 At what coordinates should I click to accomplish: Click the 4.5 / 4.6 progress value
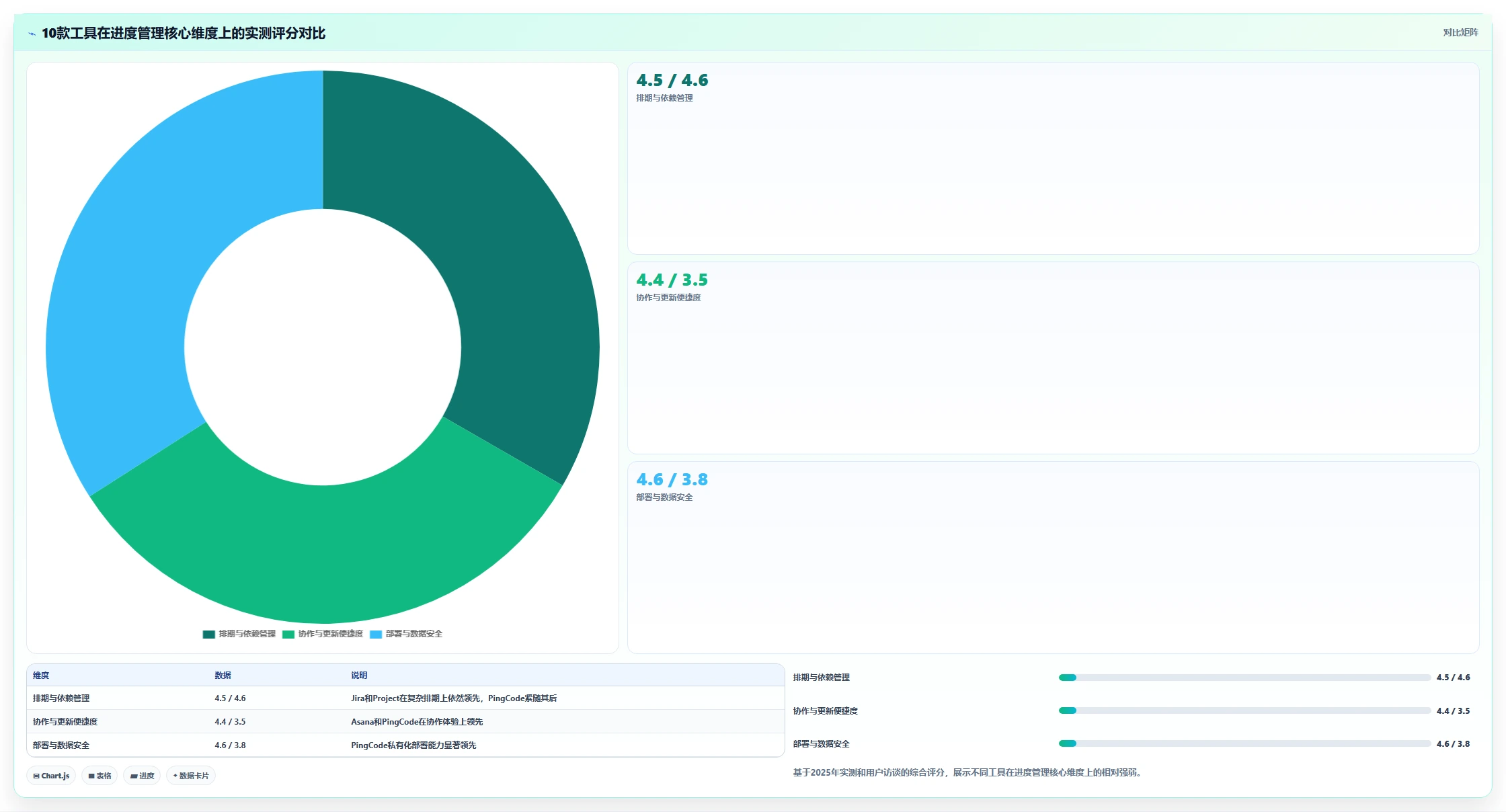point(1453,678)
